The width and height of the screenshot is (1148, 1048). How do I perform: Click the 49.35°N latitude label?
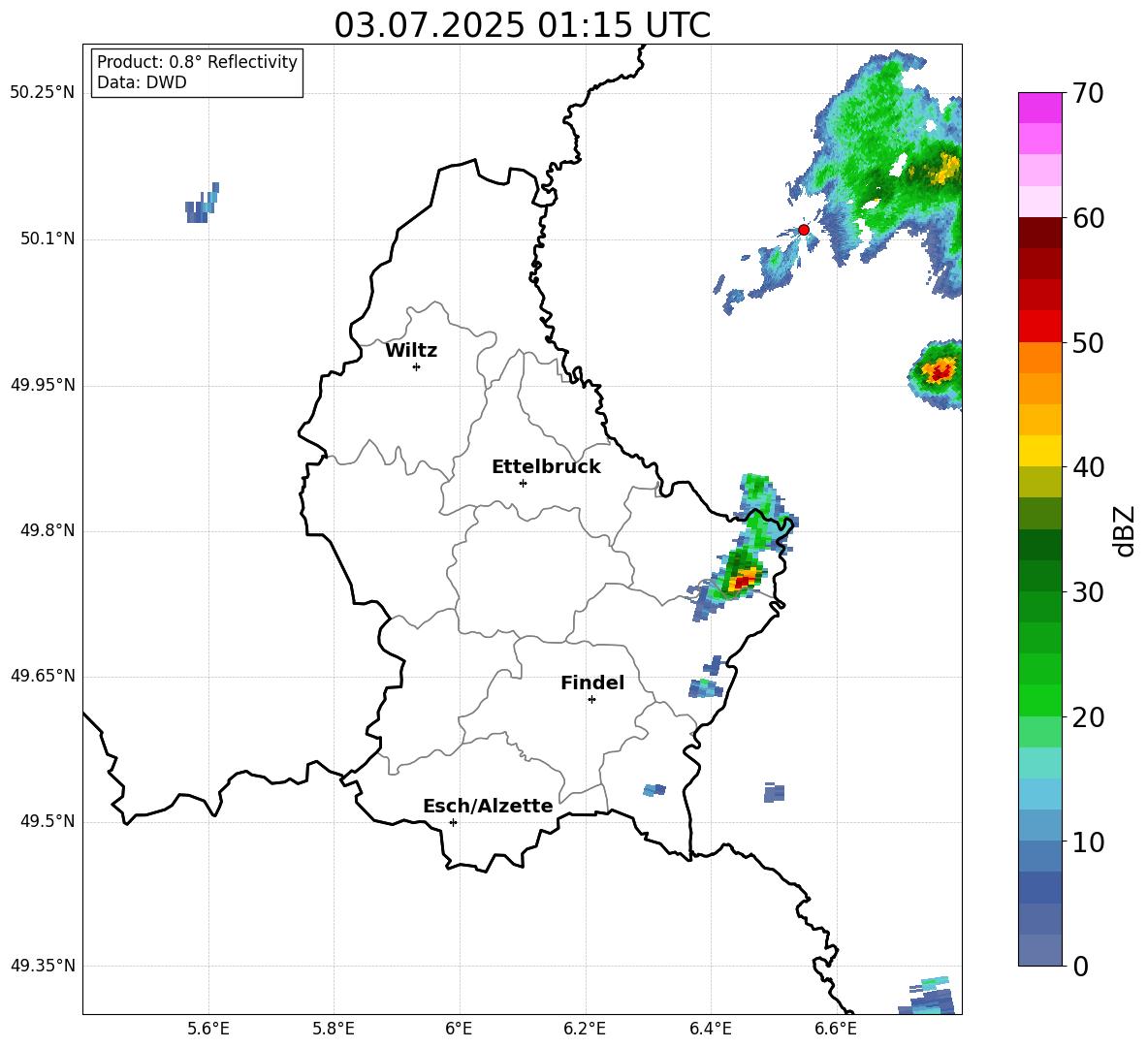[43, 966]
